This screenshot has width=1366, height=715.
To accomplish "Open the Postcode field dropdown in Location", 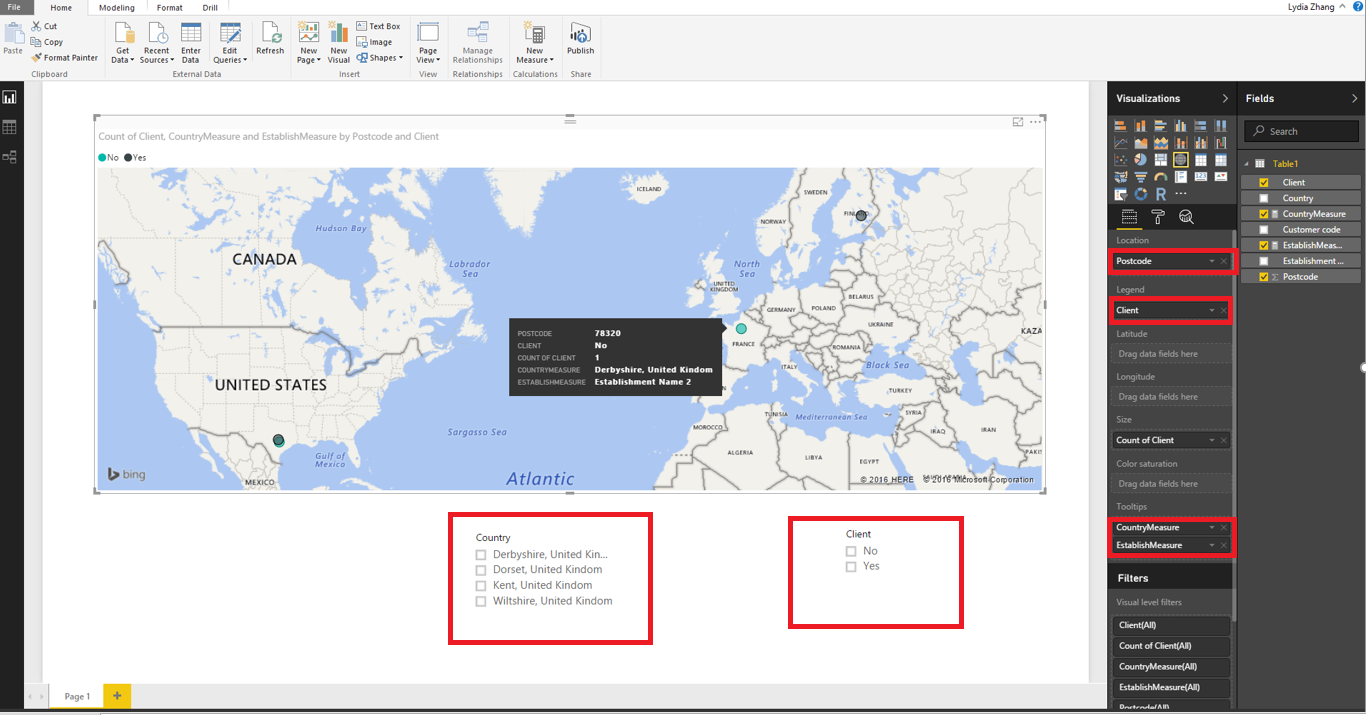I will point(1212,261).
